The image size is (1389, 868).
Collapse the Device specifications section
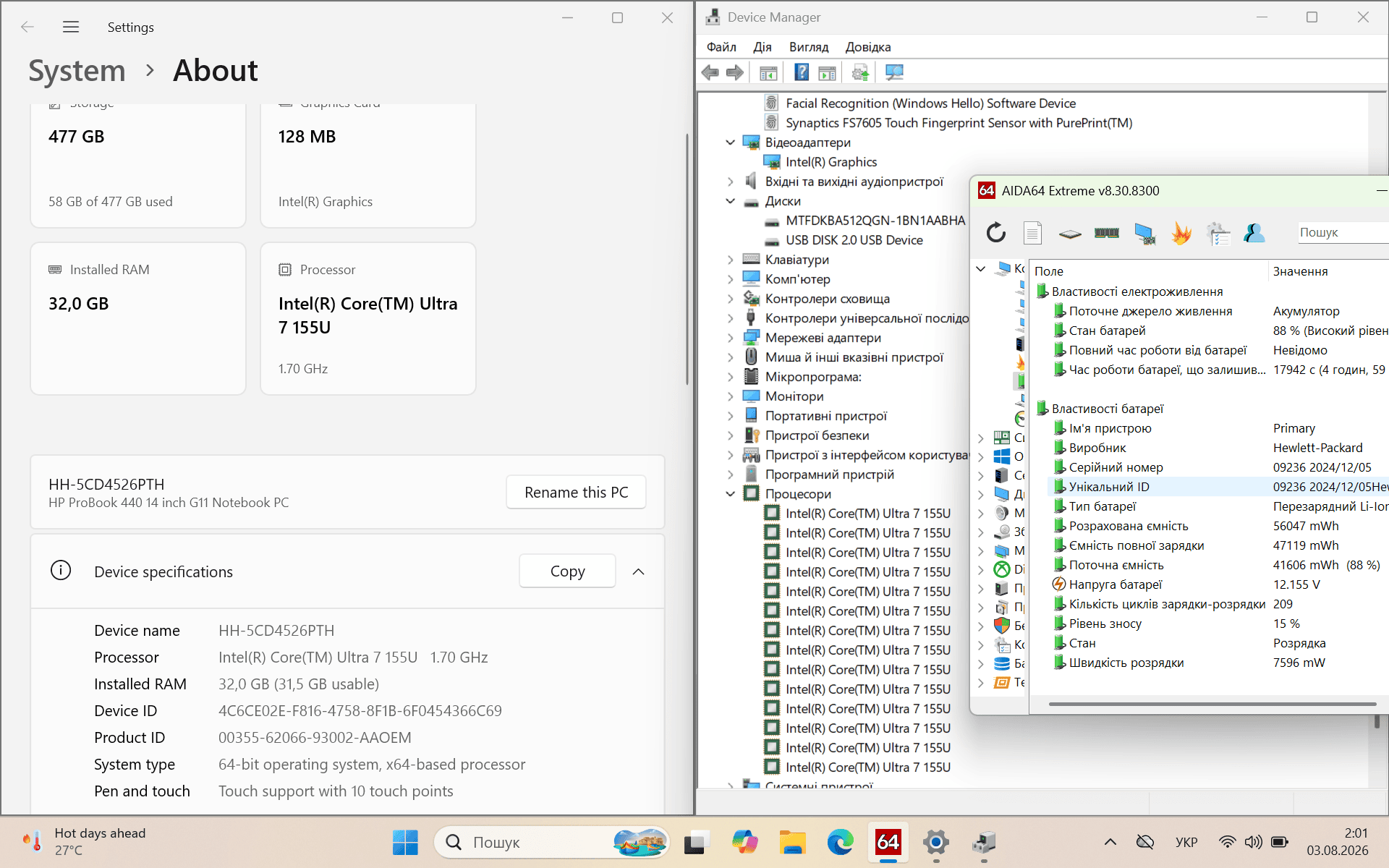638,571
